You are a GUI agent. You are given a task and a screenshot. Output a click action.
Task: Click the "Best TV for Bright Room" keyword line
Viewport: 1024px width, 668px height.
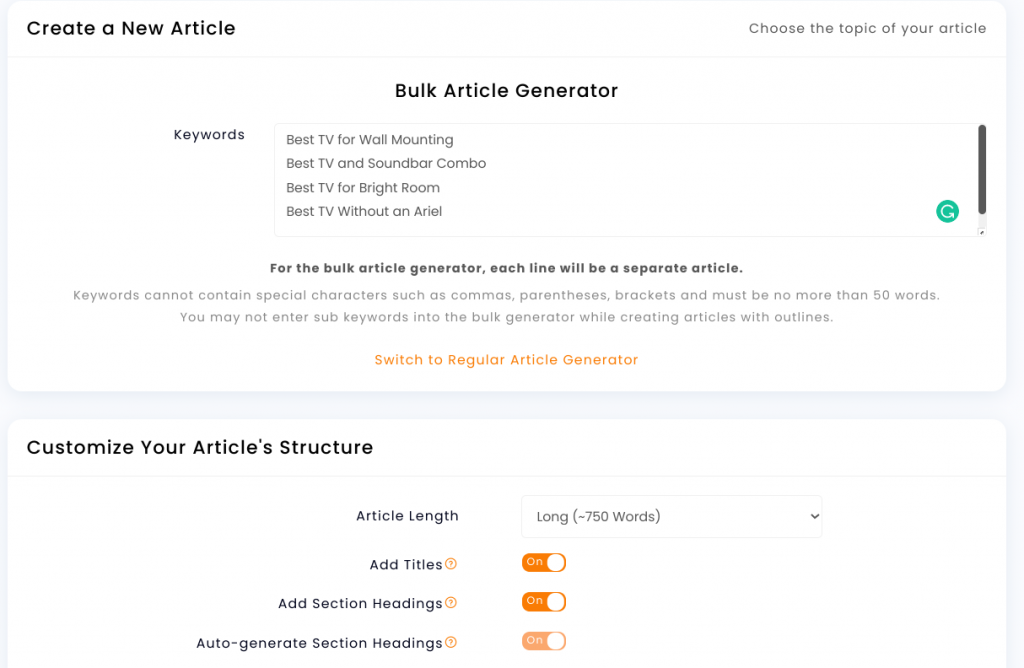click(x=363, y=188)
